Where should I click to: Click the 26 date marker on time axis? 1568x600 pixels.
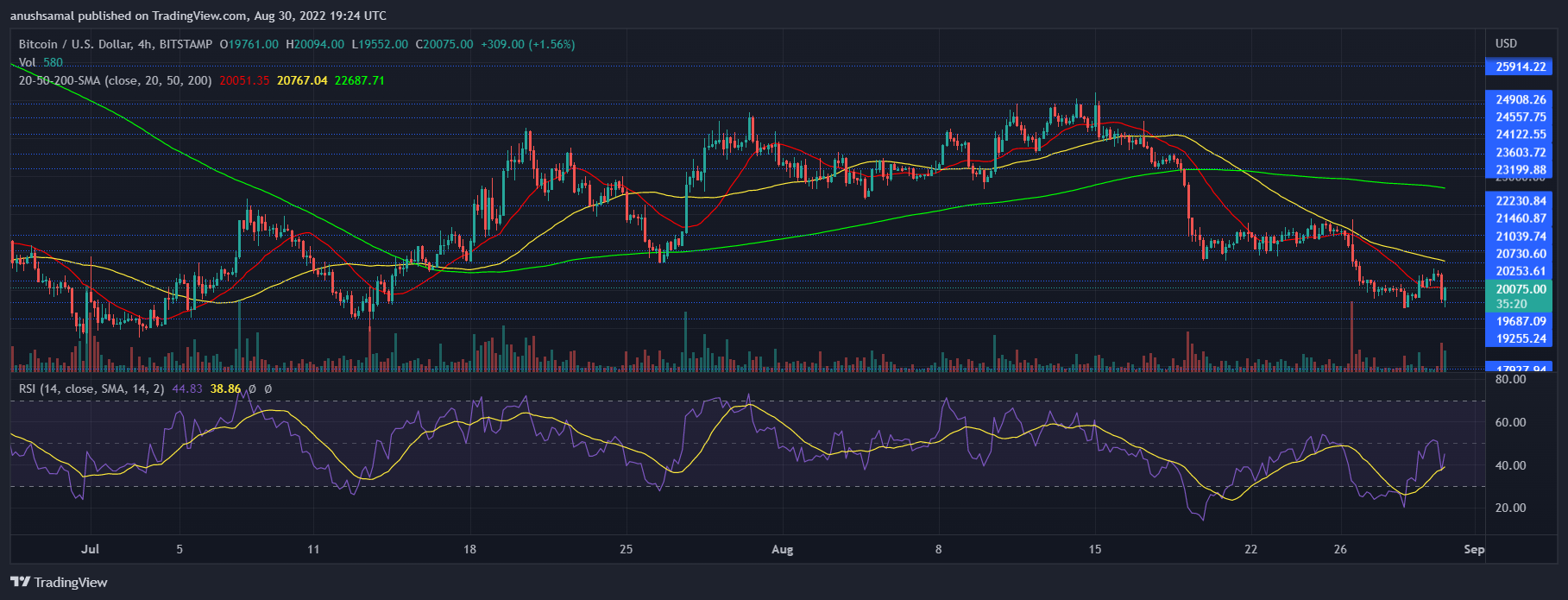pyautogui.click(x=1340, y=549)
